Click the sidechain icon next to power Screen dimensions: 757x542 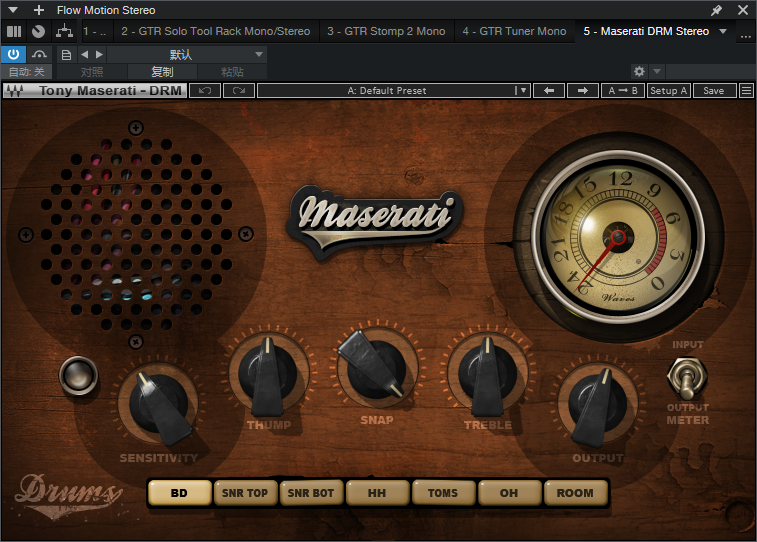click(x=40, y=54)
